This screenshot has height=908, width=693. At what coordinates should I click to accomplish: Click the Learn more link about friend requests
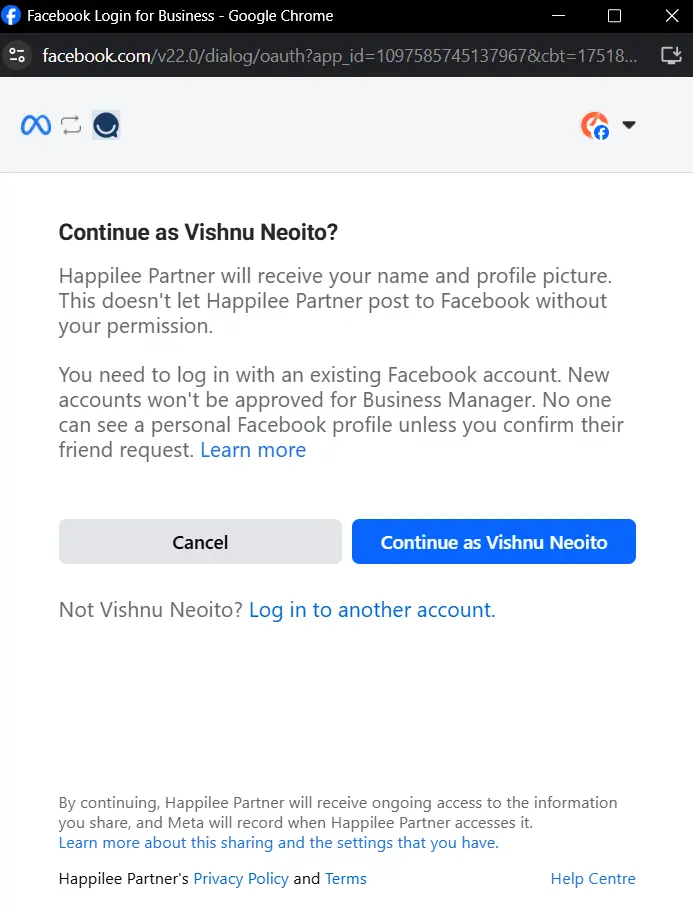[x=252, y=450]
